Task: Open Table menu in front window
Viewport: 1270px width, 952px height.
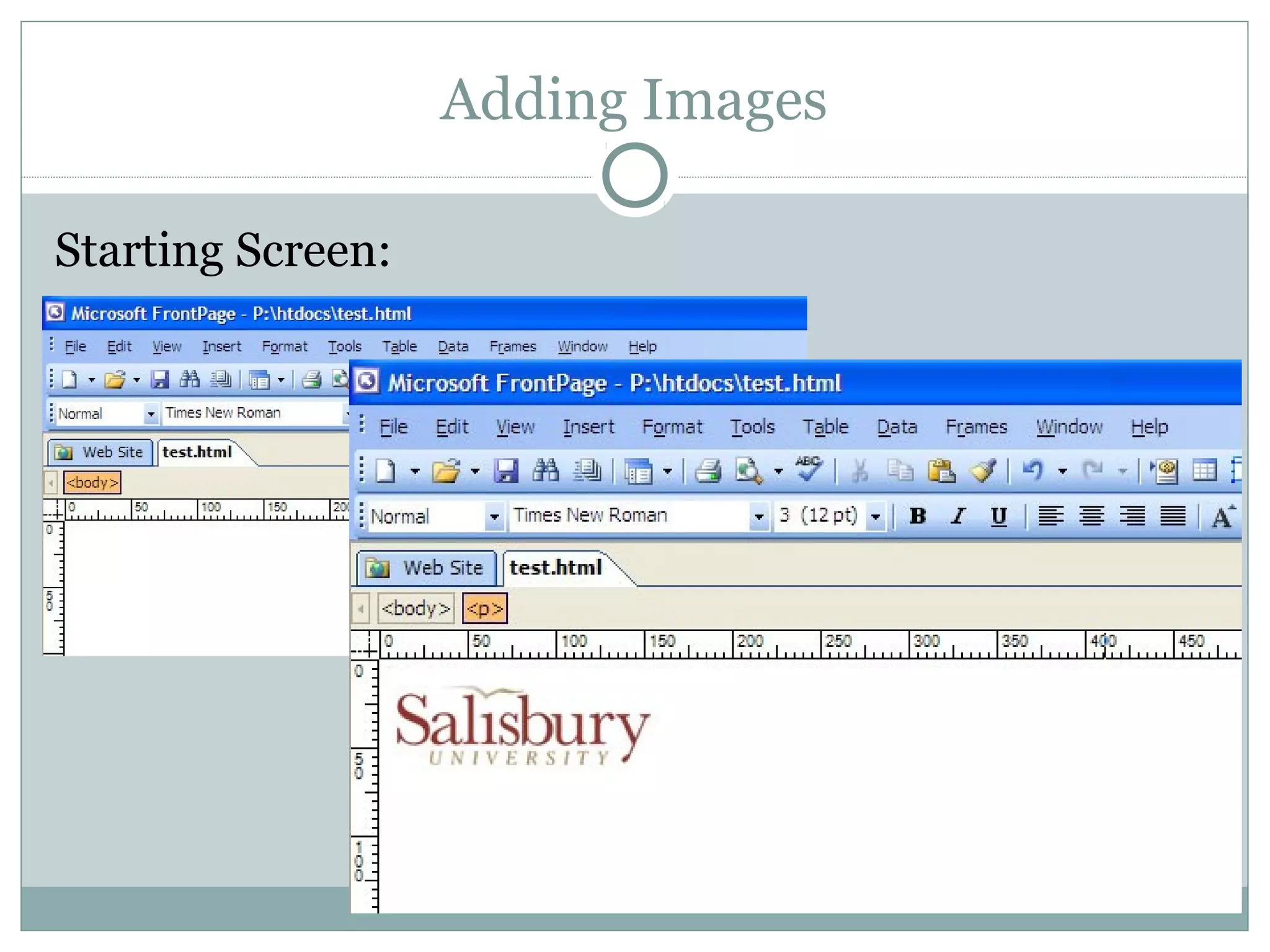Action: point(825,427)
